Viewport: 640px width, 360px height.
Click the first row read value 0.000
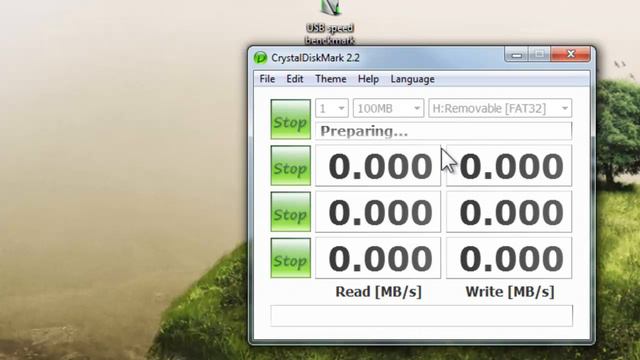378,165
